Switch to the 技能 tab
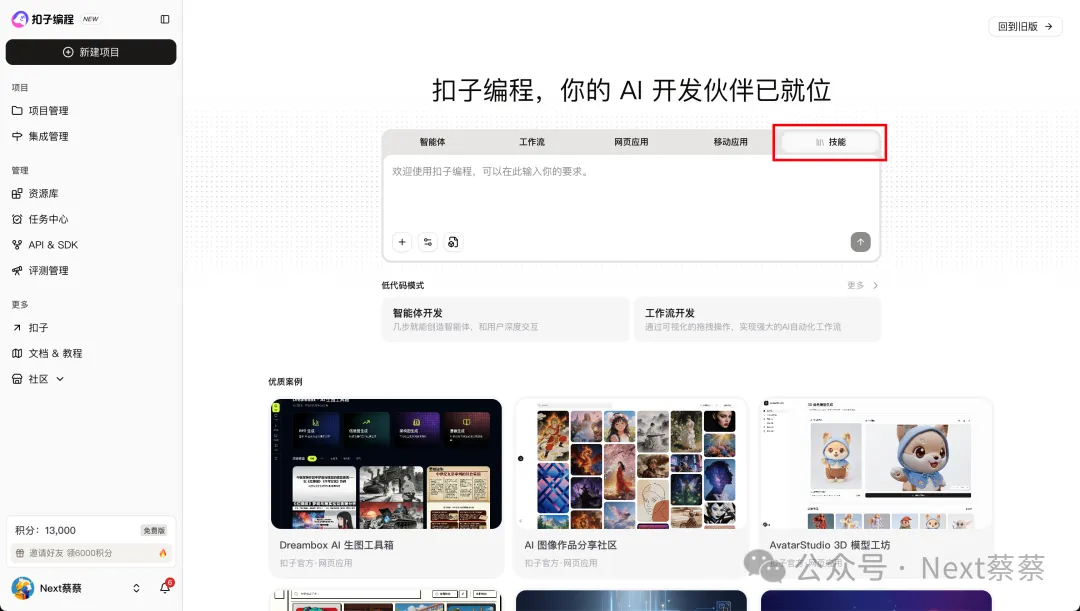The width and height of the screenshot is (1080, 611). pyautogui.click(x=830, y=142)
